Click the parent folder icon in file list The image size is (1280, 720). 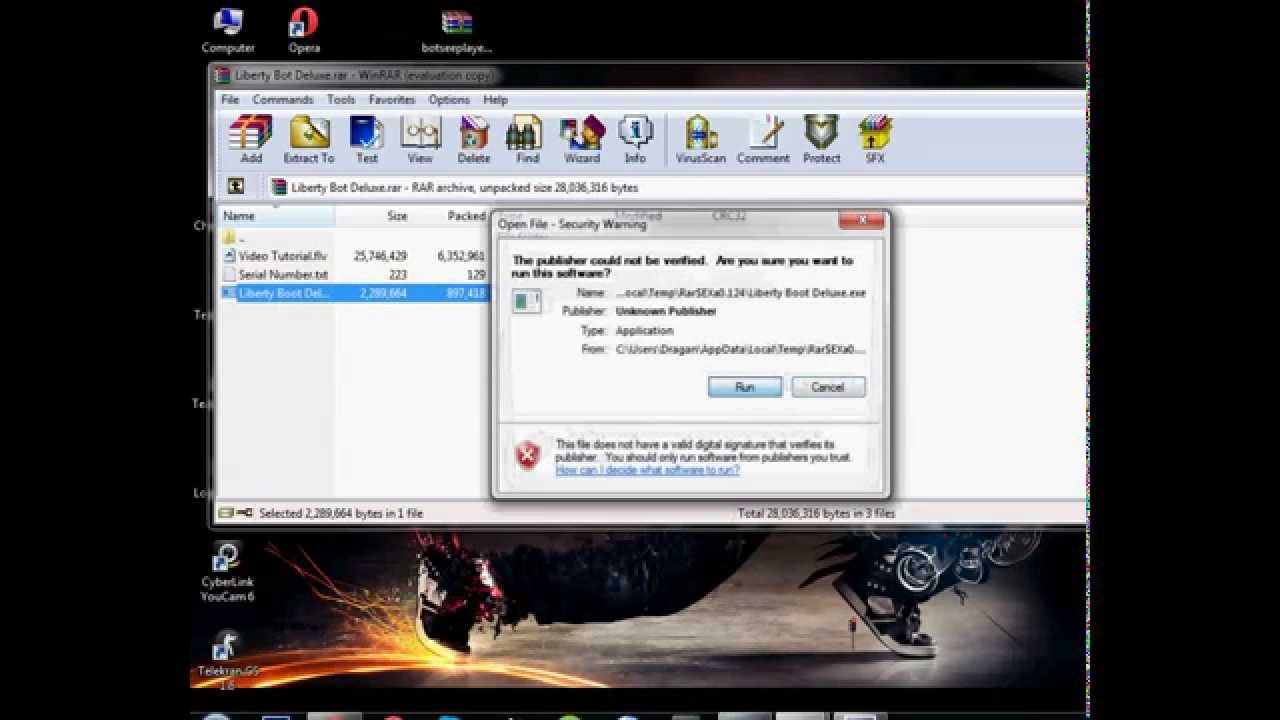point(229,238)
